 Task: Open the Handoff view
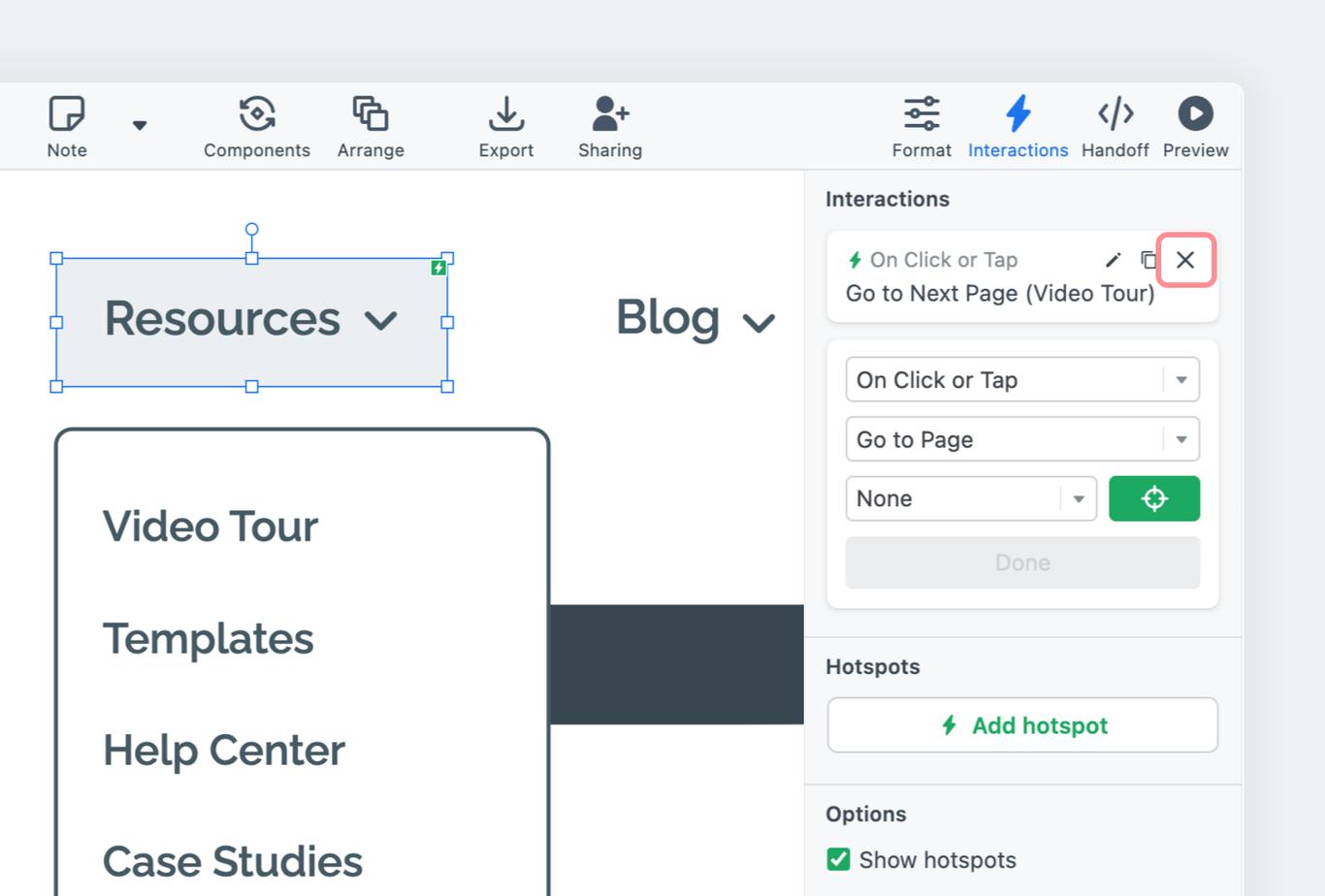pyautogui.click(x=1115, y=127)
